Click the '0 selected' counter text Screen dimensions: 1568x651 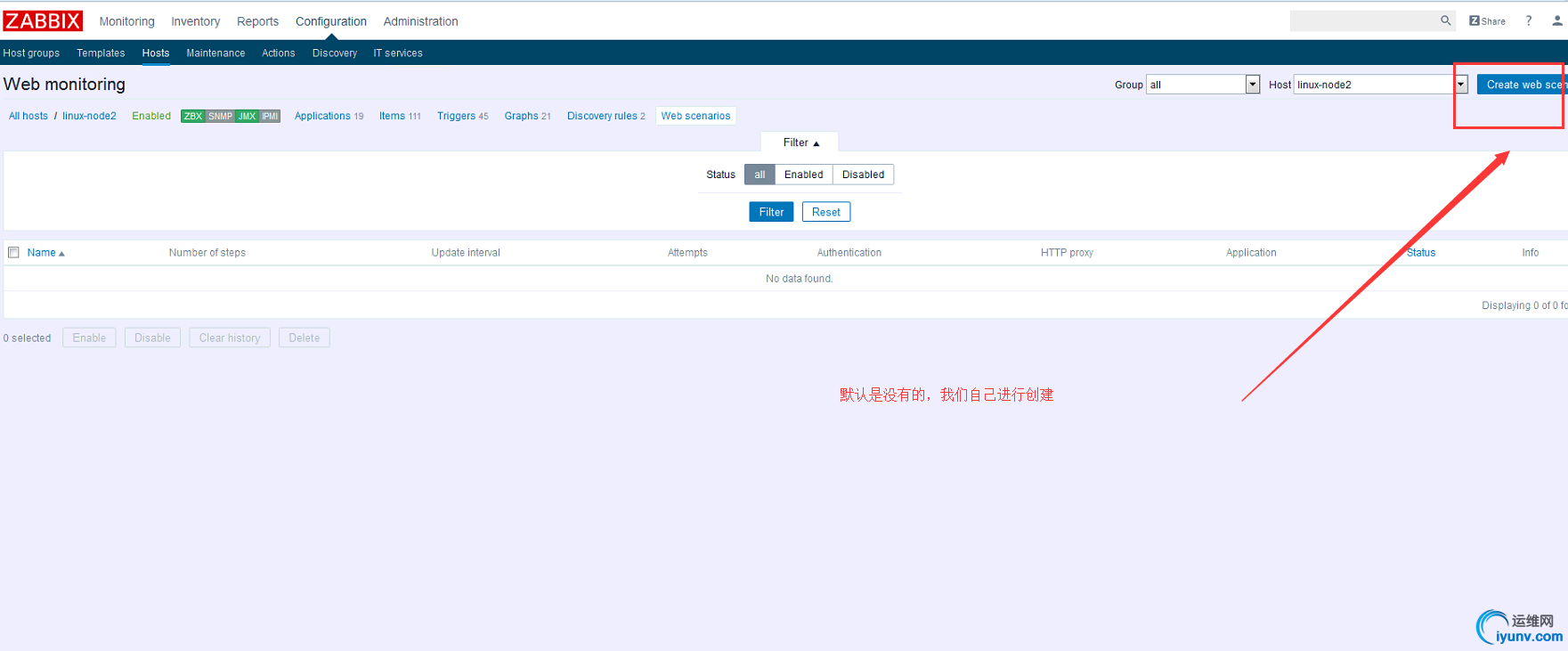(x=27, y=338)
